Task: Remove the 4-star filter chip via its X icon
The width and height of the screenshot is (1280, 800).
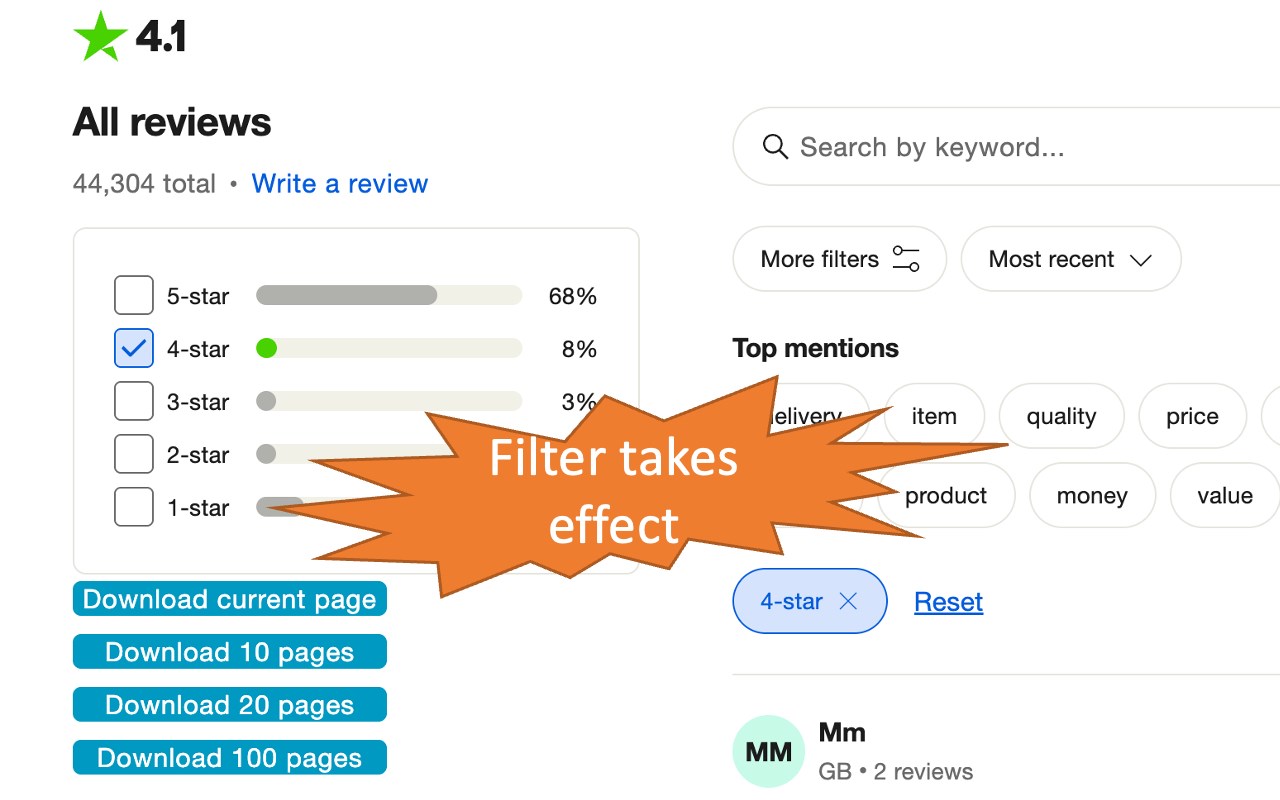Action: pyautogui.click(x=848, y=601)
